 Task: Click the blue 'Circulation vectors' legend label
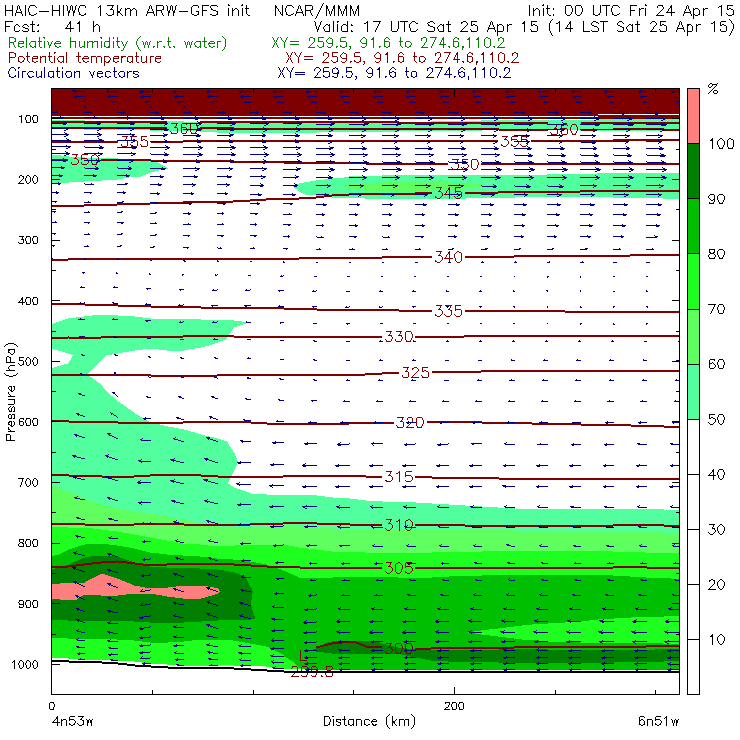pos(74,73)
